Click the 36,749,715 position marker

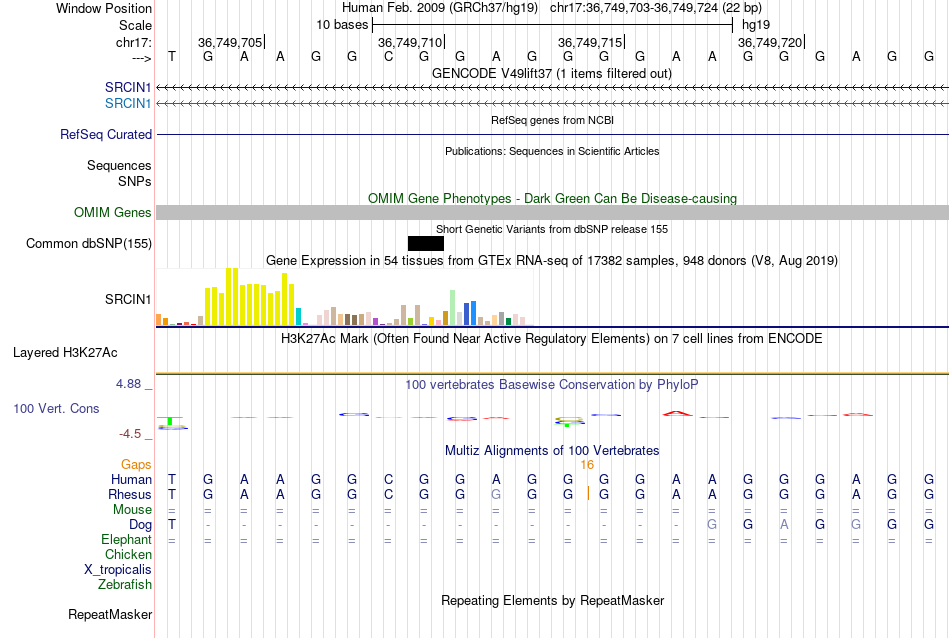click(590, 42)
